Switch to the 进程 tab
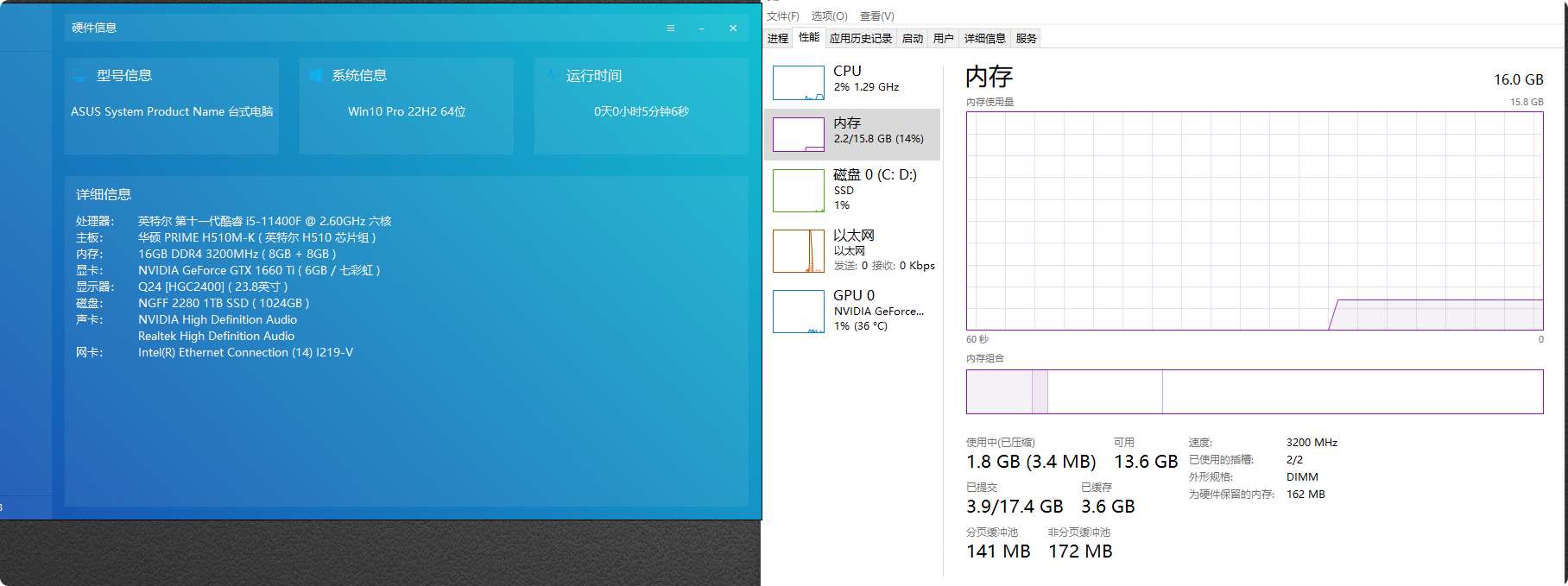 click(x=778, y=38)
